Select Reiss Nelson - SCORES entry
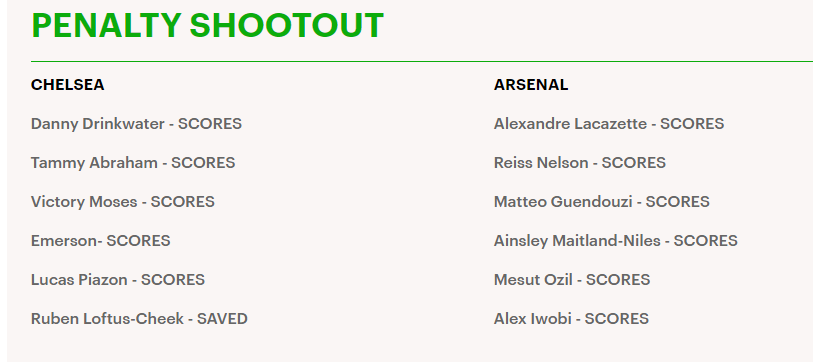This screenshot has width=813, height=362. click(580, 163)
